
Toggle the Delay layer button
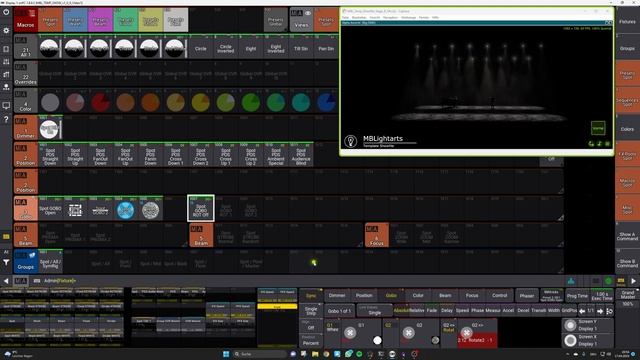447,311
